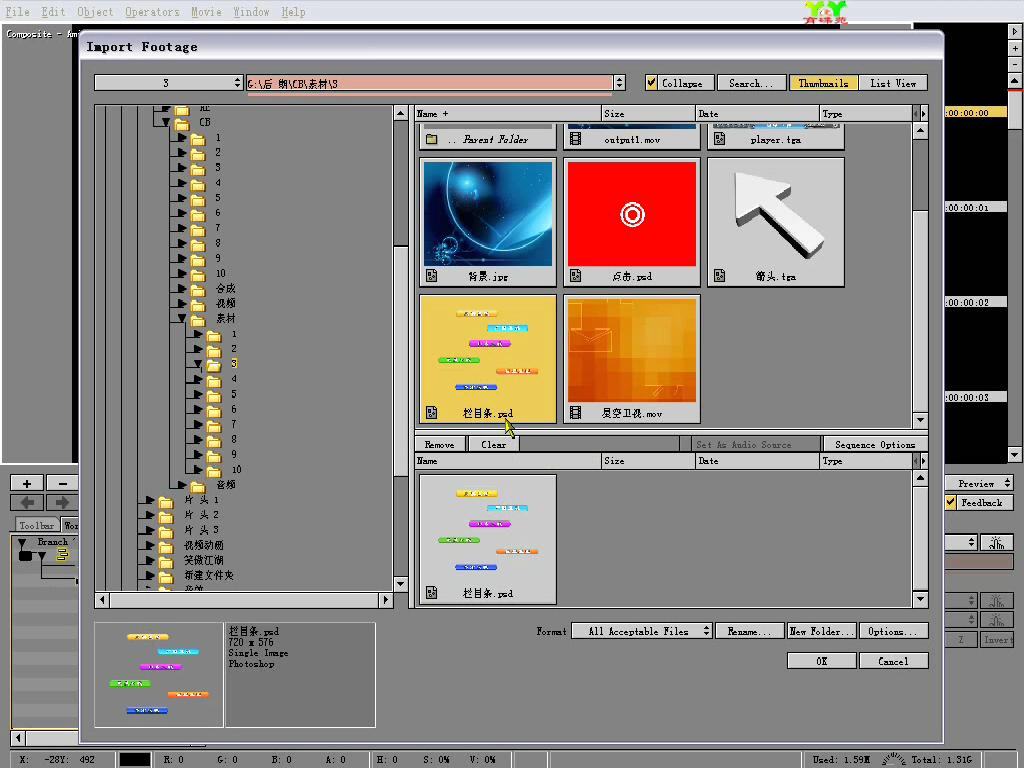Click the folder tree's left scroll arrow
This screenshot has height=768, width=1024.
pos(102,599)
